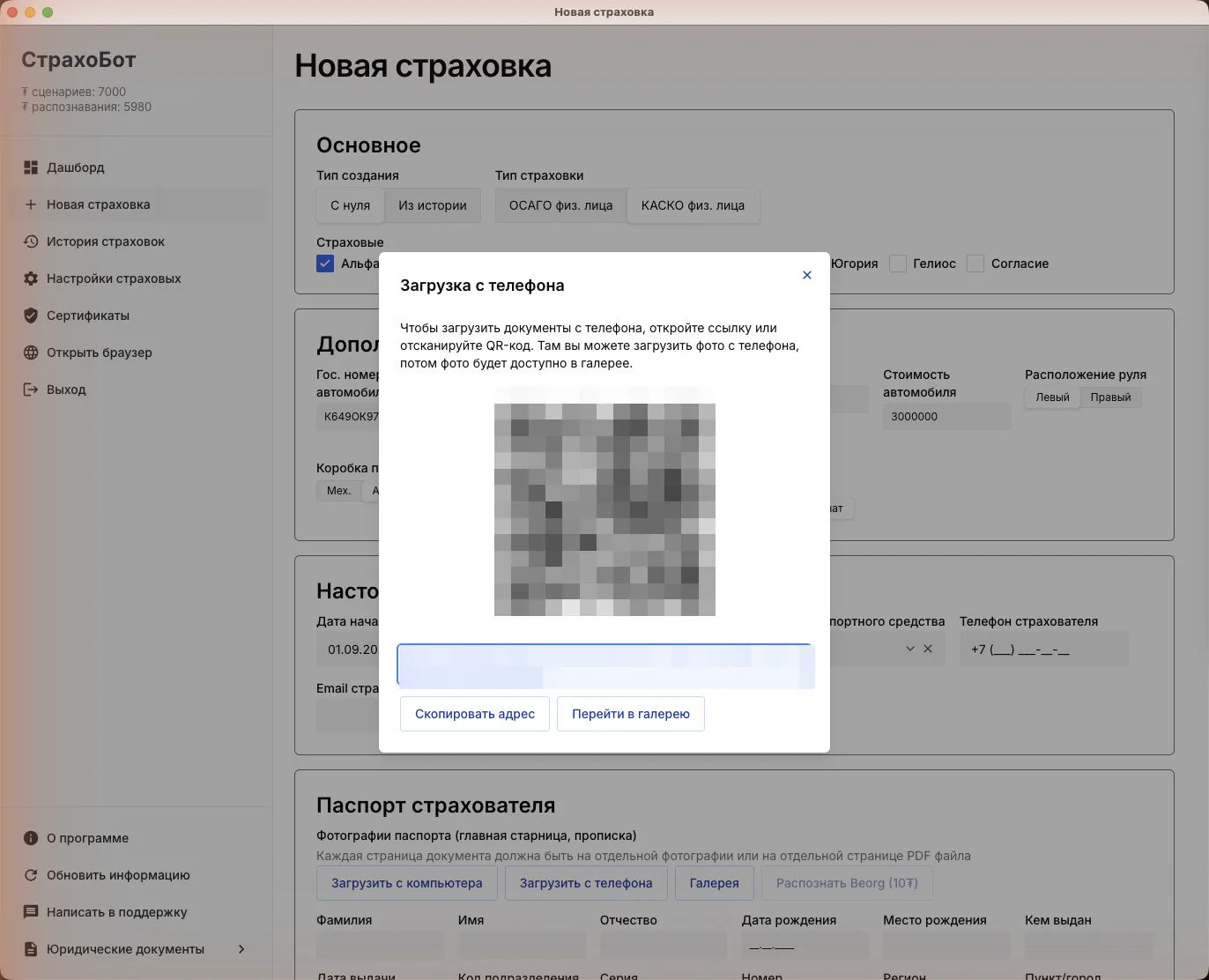1209x980 pixels.
Task: Click the QR code image
Action: (x=604, y=509)
